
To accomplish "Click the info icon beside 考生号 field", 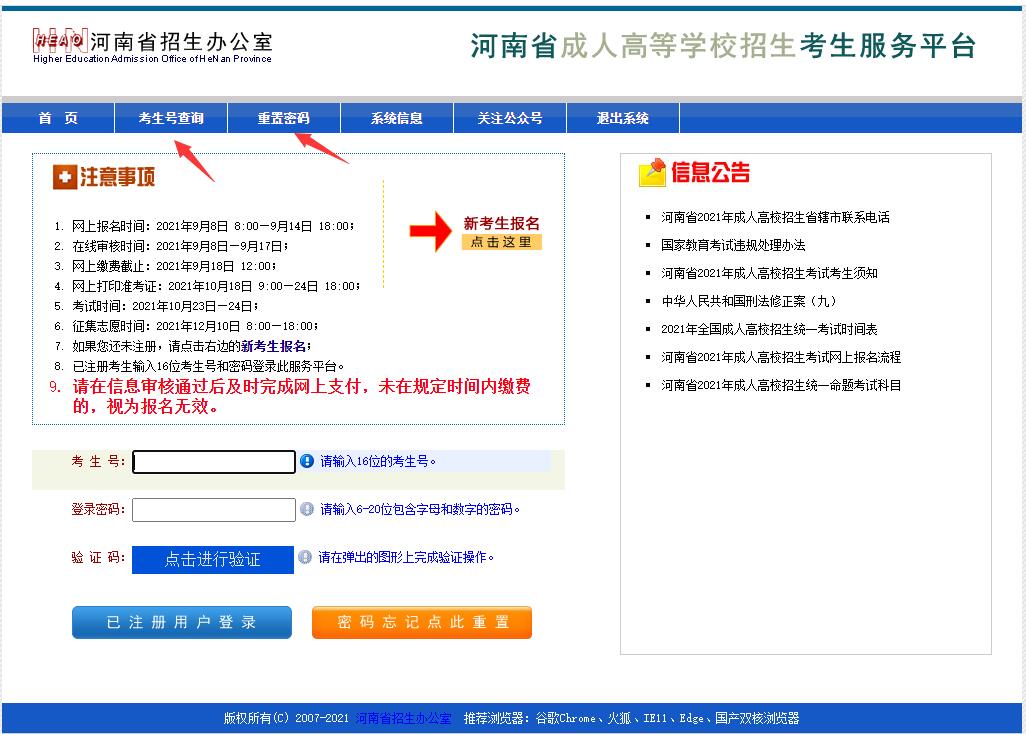I will tap(307, 461).
